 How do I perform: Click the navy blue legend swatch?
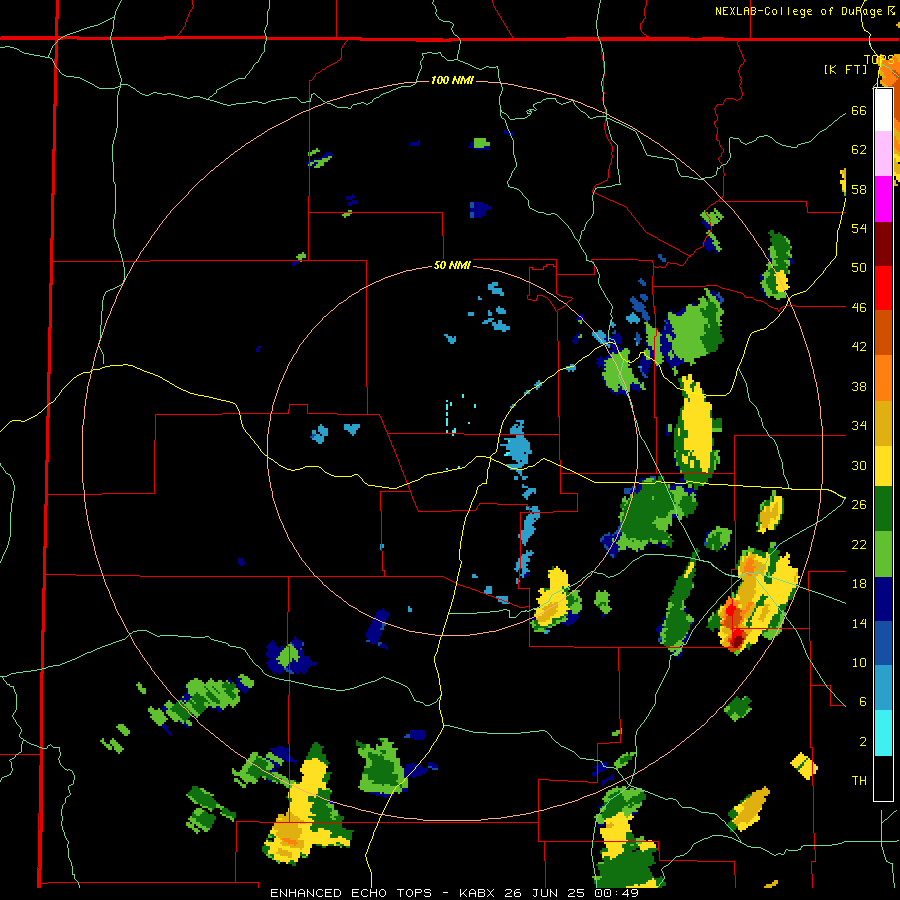coord(883,599)
